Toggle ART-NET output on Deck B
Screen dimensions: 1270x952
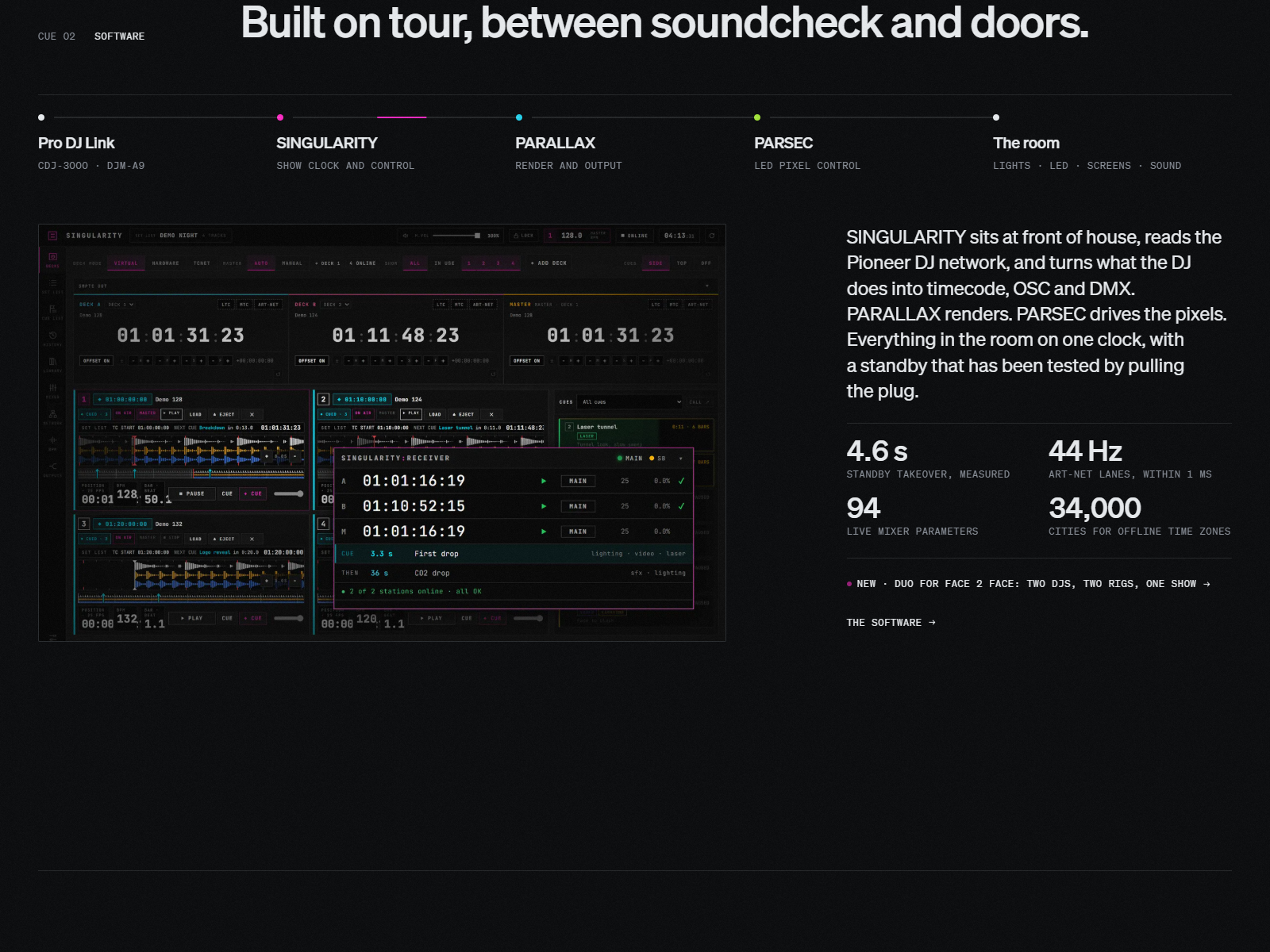(483, 305)
